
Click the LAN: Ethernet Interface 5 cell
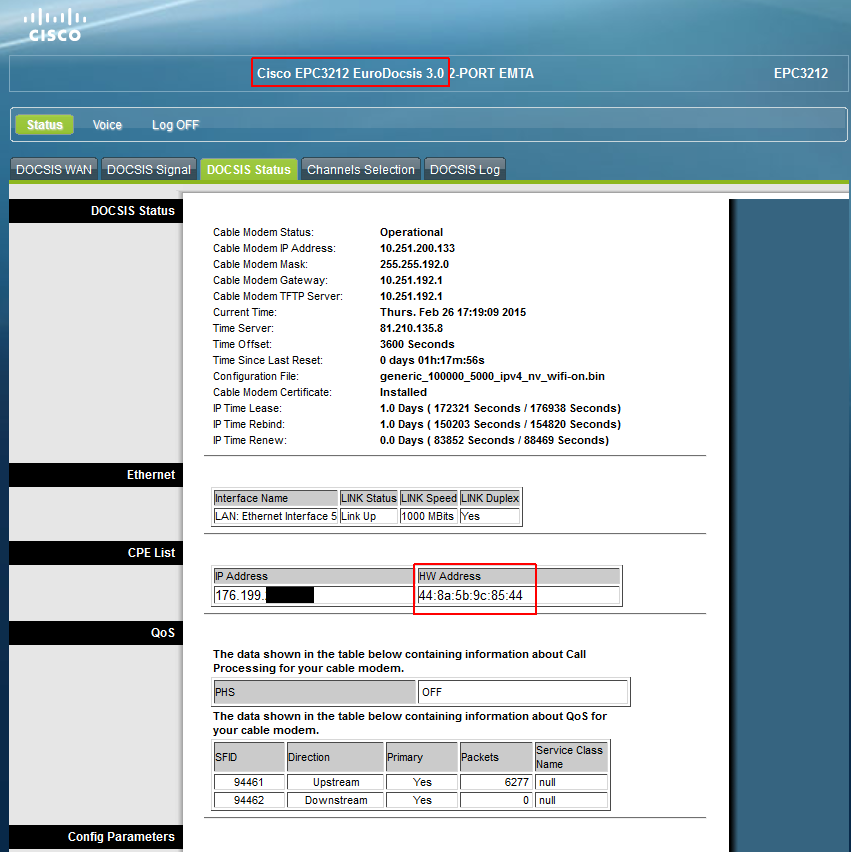click(x=276, y=516)
